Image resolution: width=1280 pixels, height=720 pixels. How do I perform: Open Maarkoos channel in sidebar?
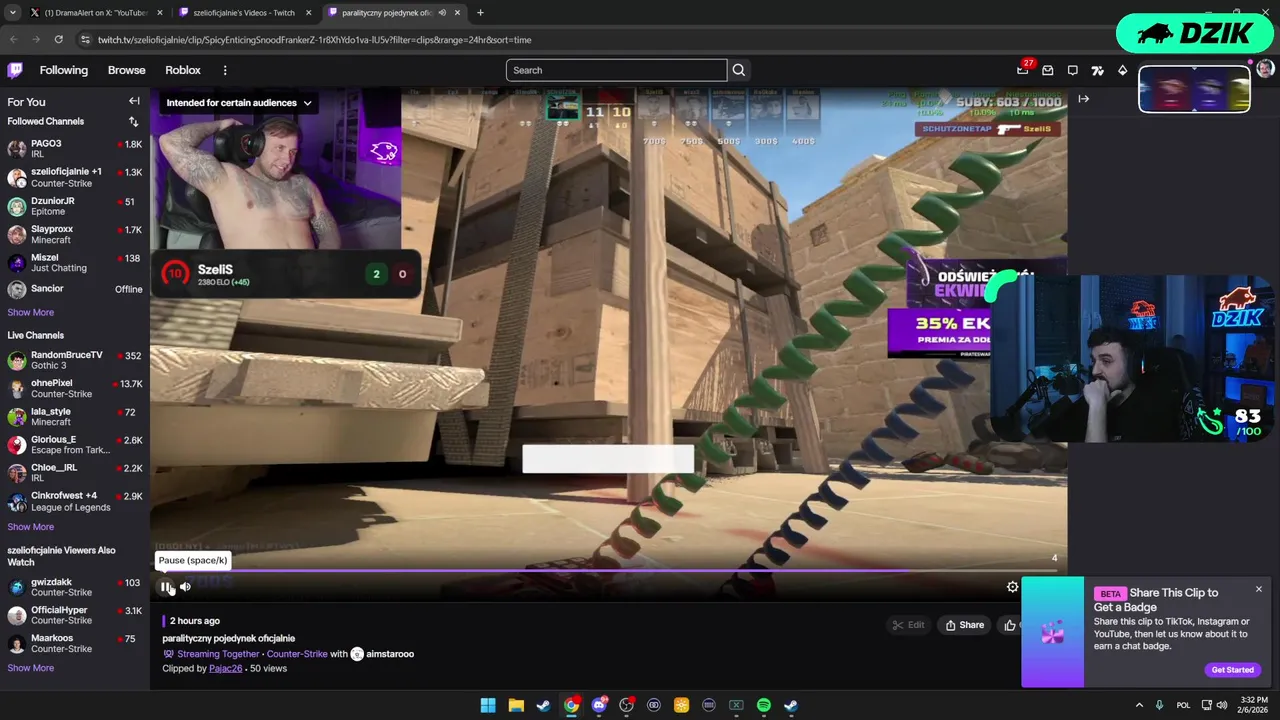click(75, 643)
